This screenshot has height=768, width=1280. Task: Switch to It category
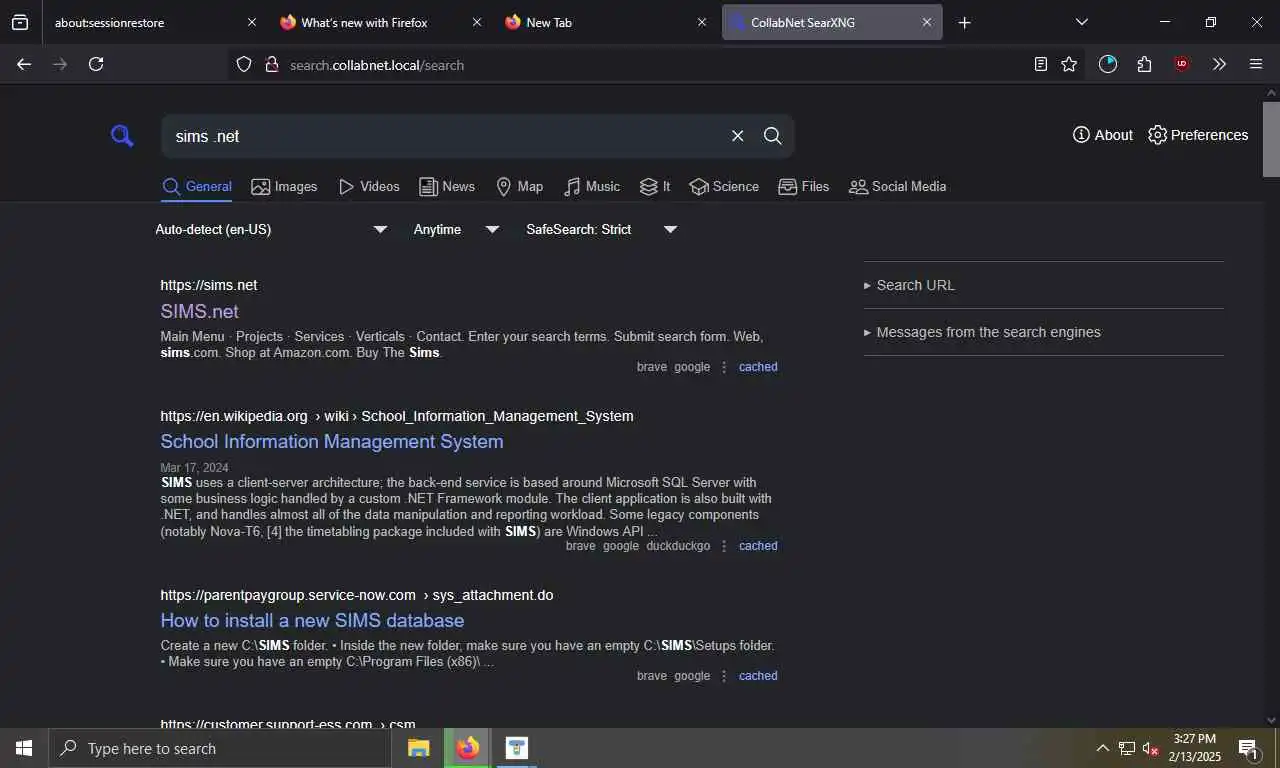pos(655,187)
